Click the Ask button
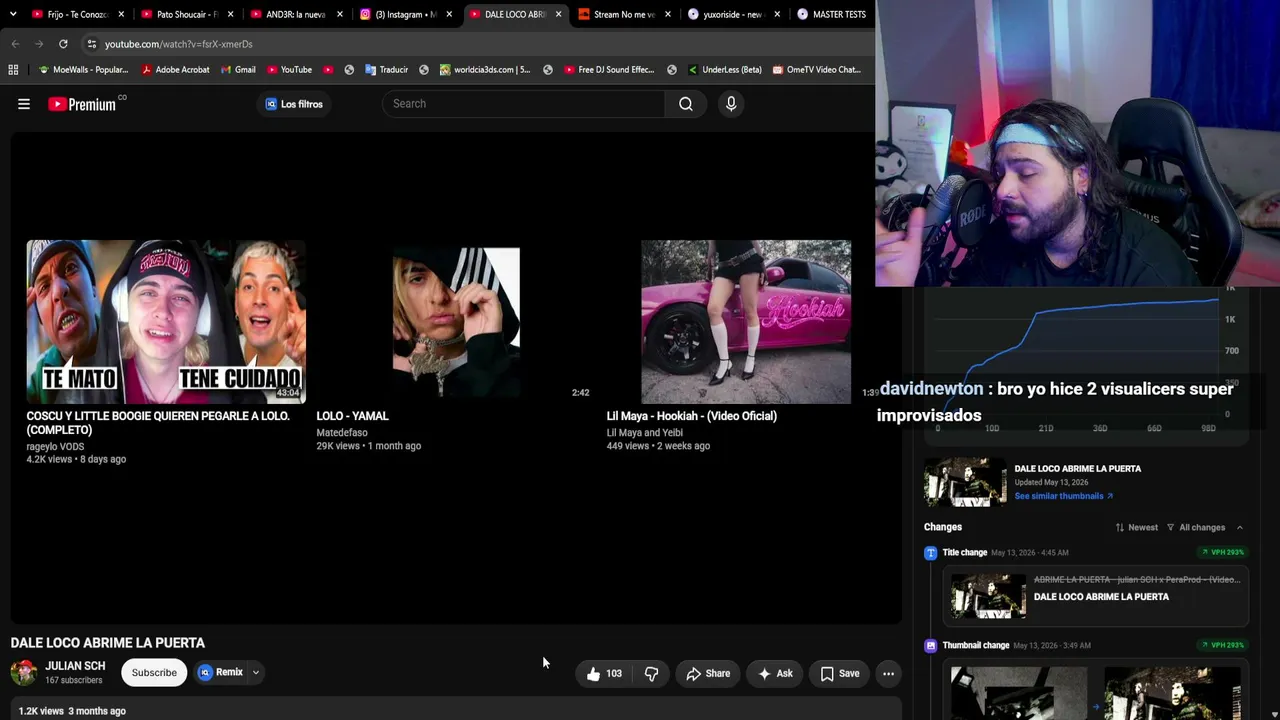1280x720 pixels. point(775,674)
